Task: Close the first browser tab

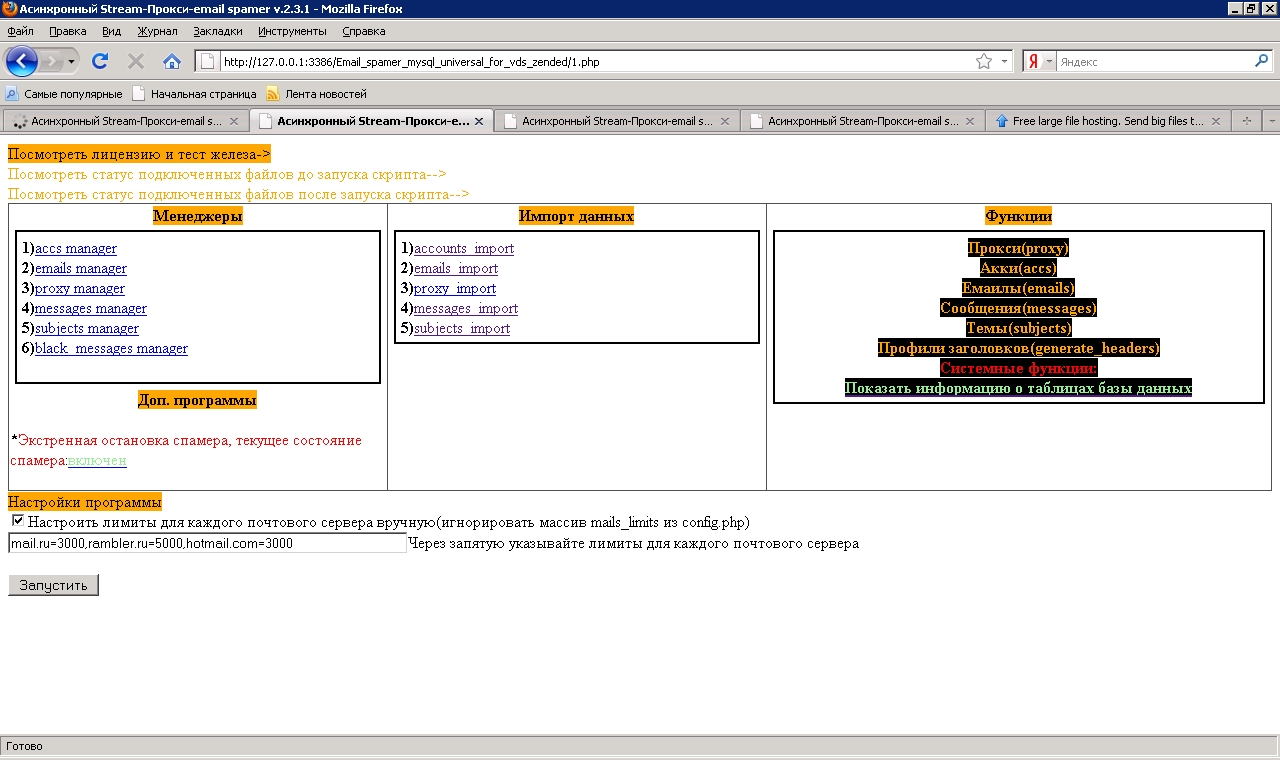Action: (x=234, y=121)
